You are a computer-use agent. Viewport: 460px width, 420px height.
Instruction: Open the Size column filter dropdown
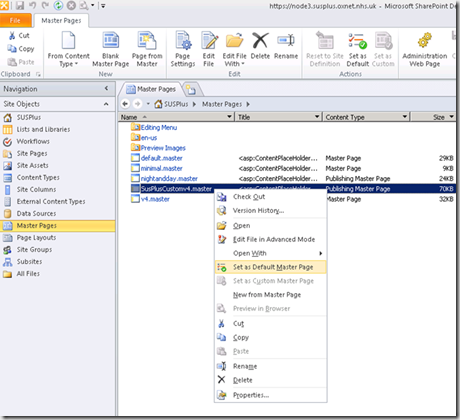click(452, 117)
